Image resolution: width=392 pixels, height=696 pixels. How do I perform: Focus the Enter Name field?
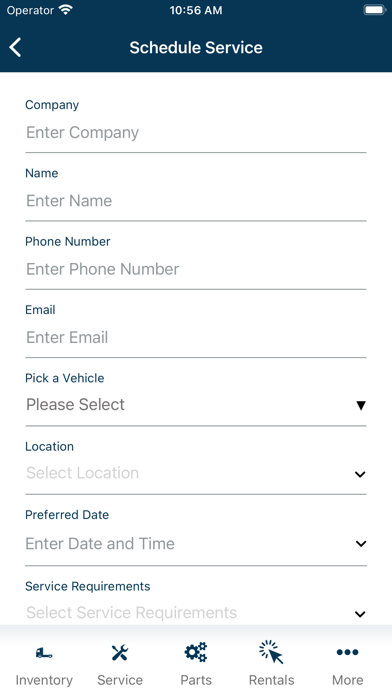click(196, 201)
